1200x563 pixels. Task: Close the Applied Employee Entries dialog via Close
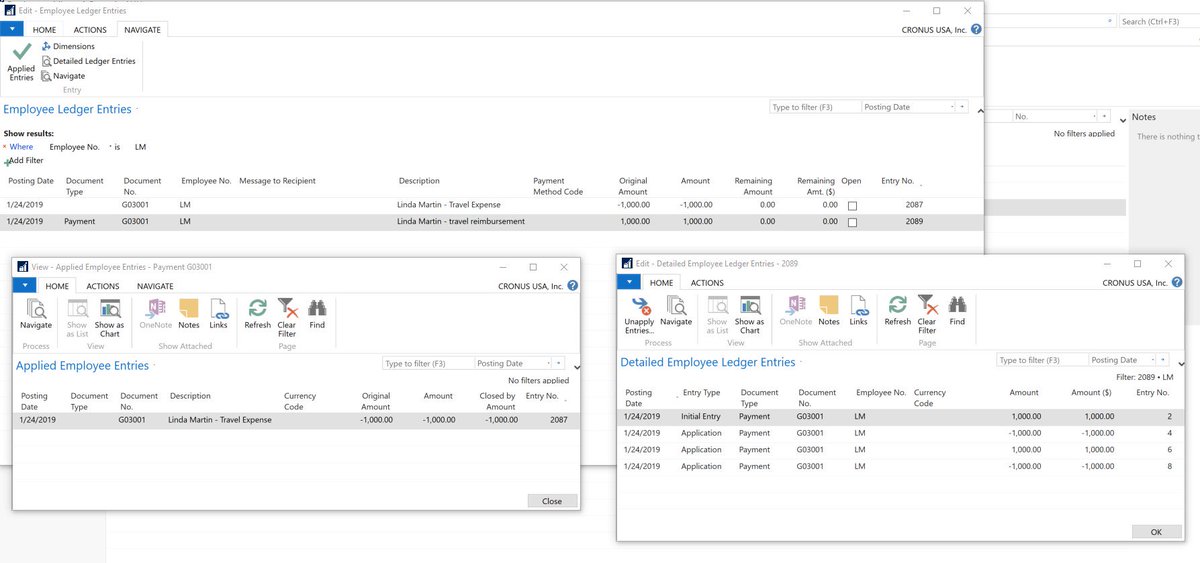[551, 501]
